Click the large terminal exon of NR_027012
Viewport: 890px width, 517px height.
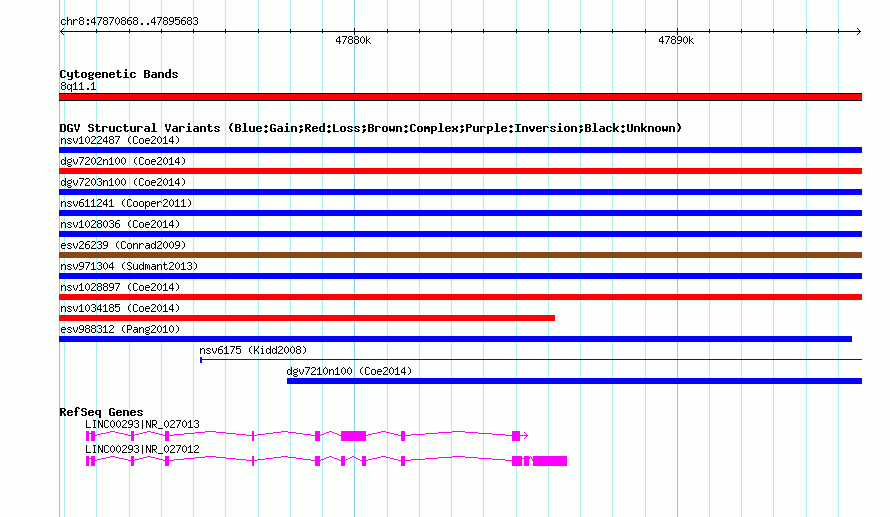point(550,461)
